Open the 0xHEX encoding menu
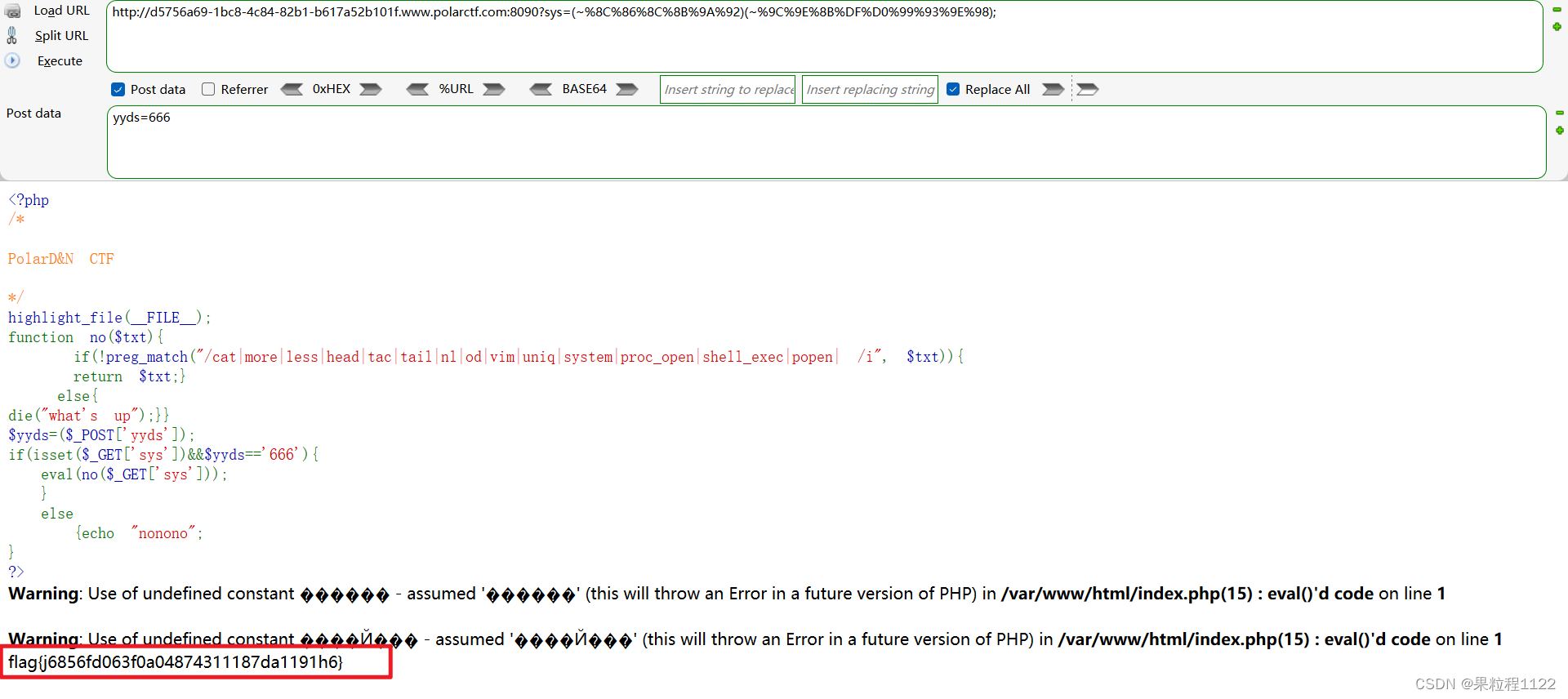The height and width of the screenshot is (699, 1568). pos(332,89)
